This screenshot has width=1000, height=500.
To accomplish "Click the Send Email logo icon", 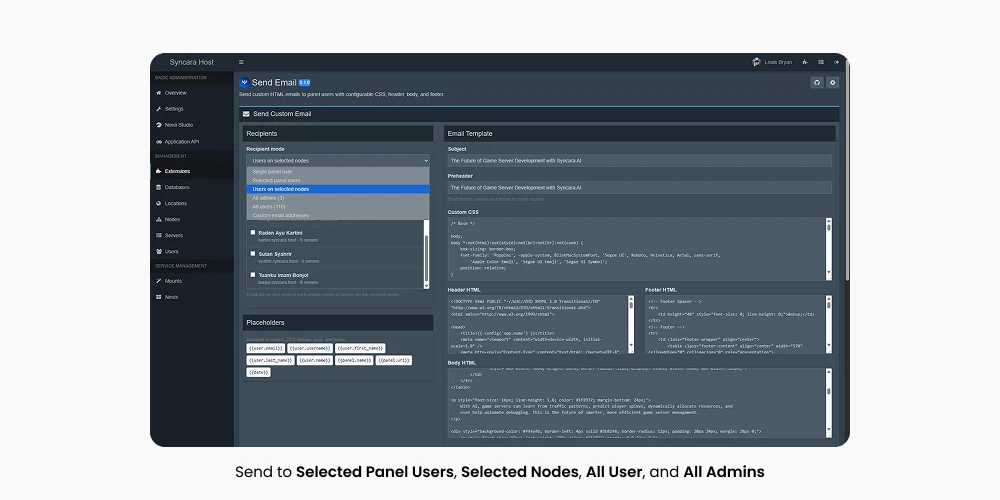I will (x=244, y=82).
